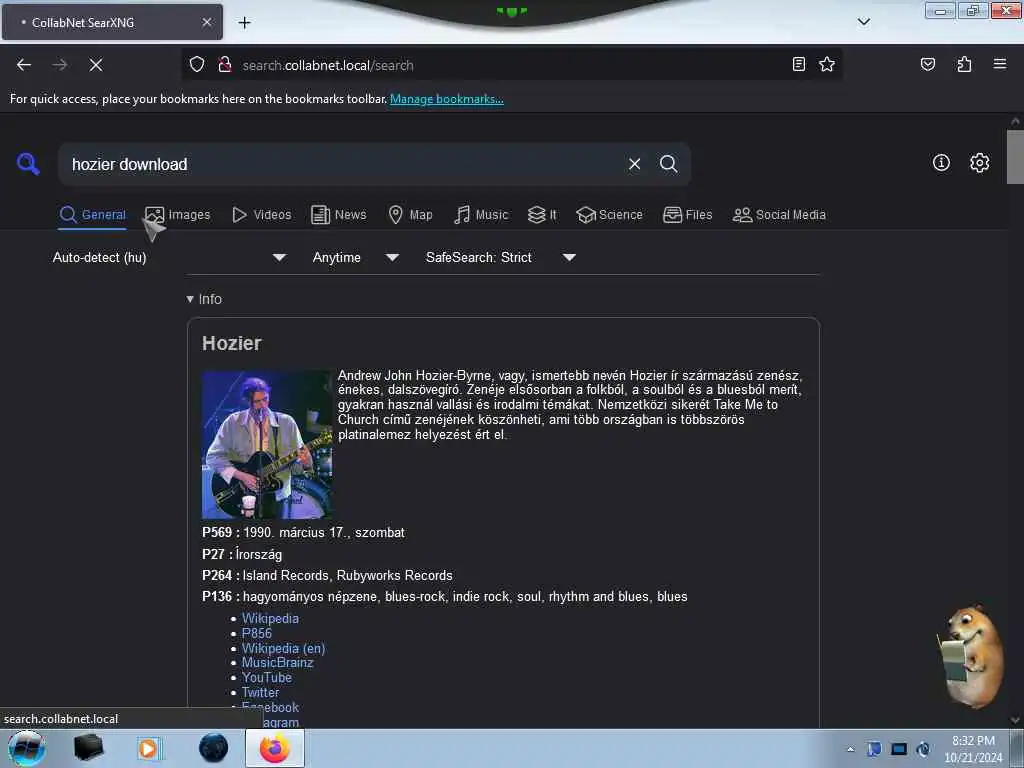This screenshot has height=768, width=1024.
Task: Click the flag icon in system tray
Action: point(874,749)
